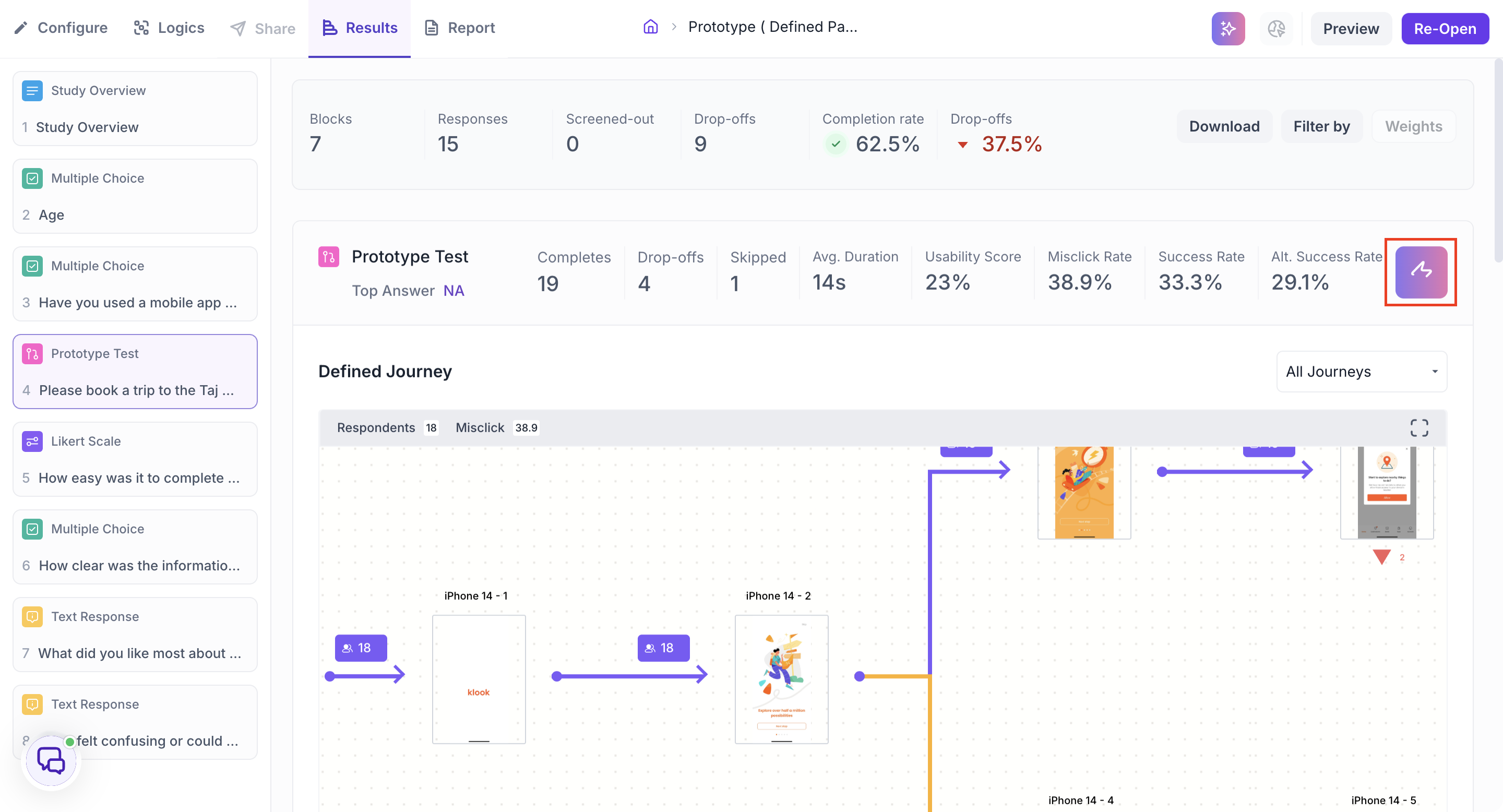This screenshot has width=1503, height=812.
Task: Click the highlighted purple gradient insights icon
Action: [1421, 272]
